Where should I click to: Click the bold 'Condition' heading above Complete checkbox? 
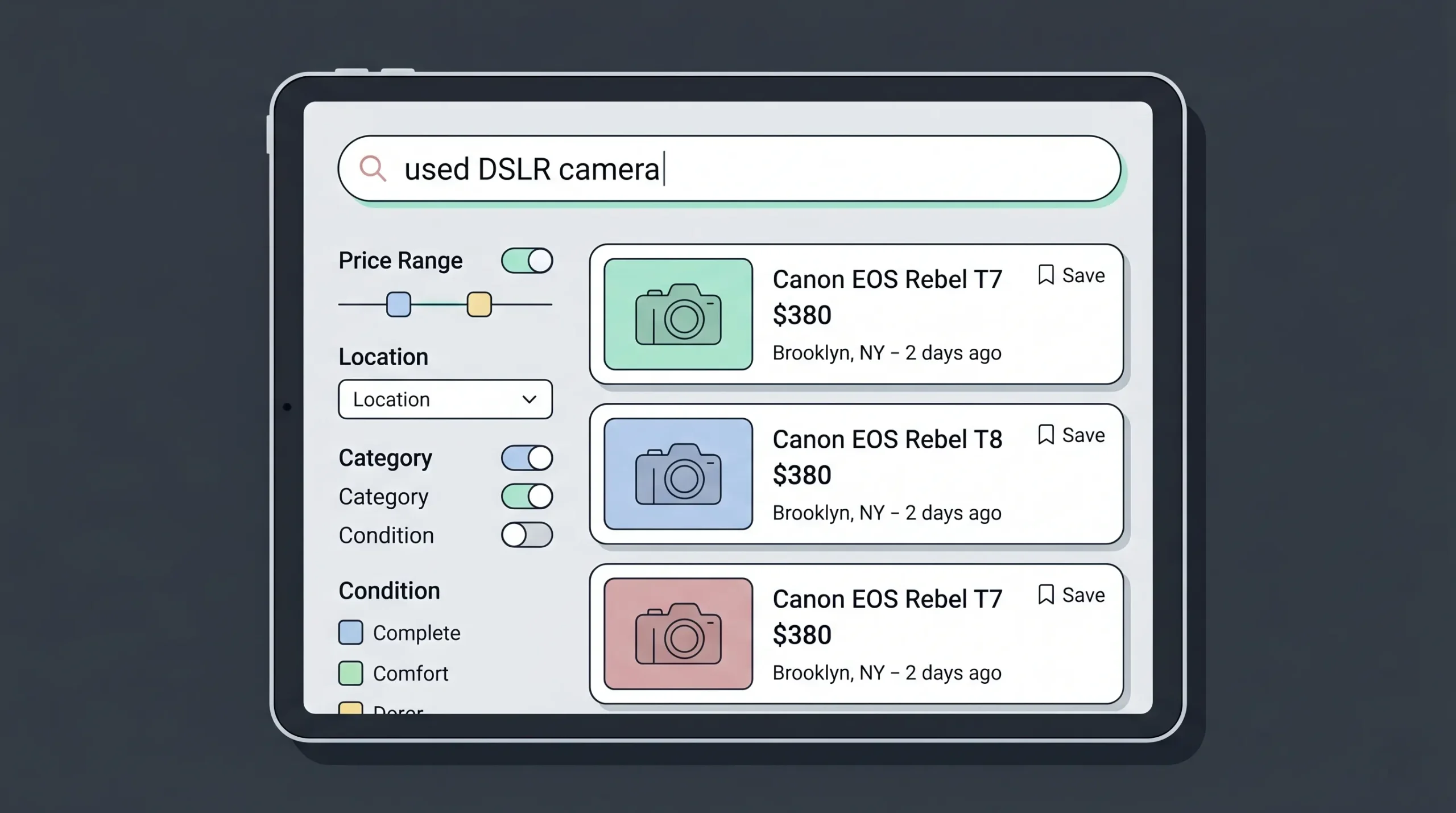[x=390, y=591]
